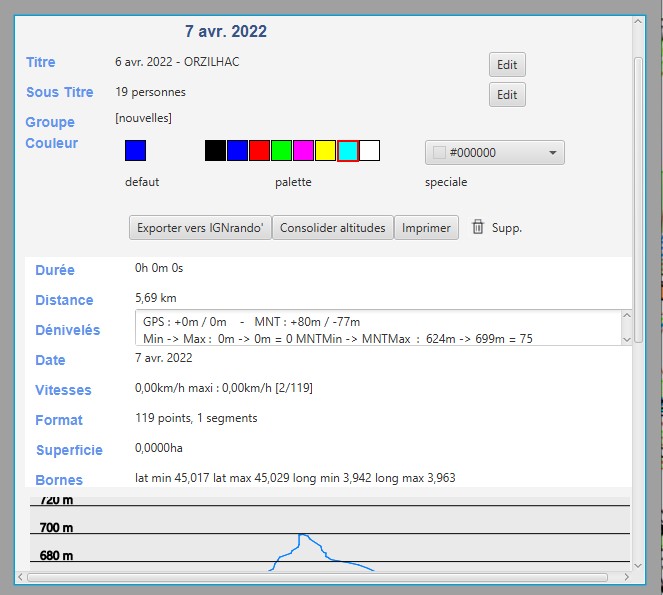663x595 pixels.
Task: Edit the Titre field
Action: (507, 65)
